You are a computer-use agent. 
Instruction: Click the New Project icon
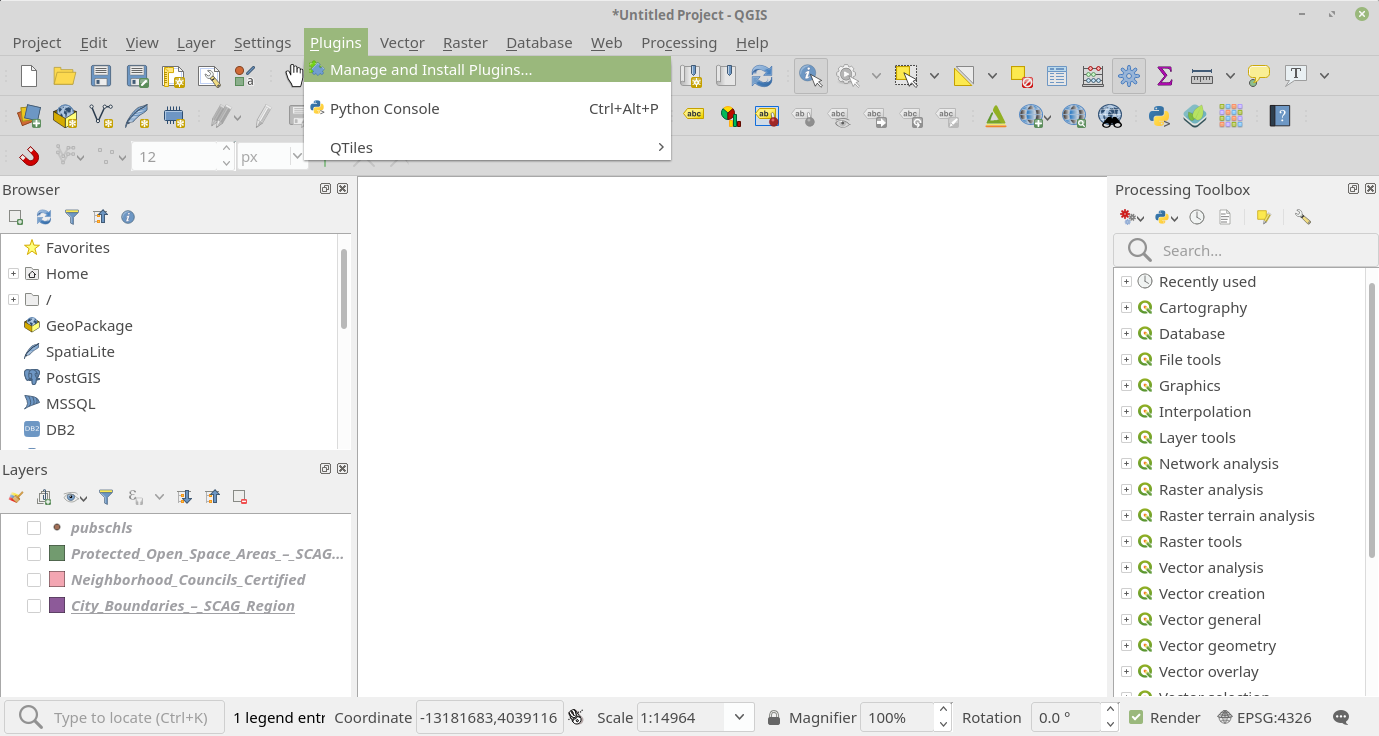(29, 76)
